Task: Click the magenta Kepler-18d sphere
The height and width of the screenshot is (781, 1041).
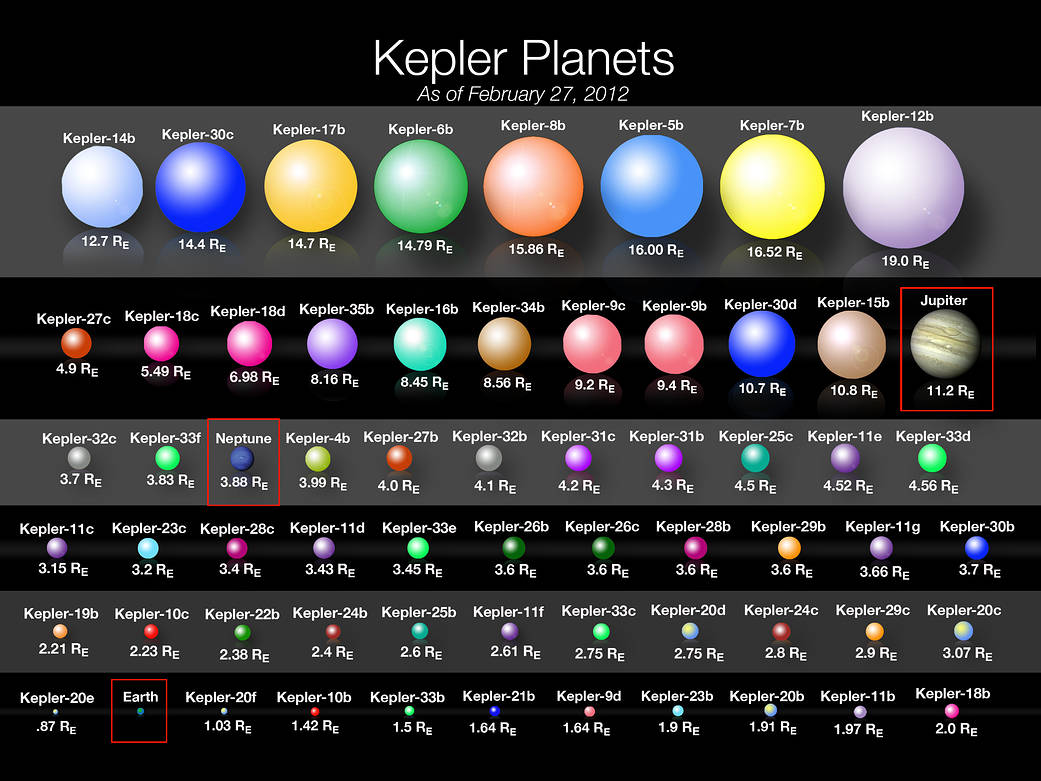Action: click(x=250, y=343)
